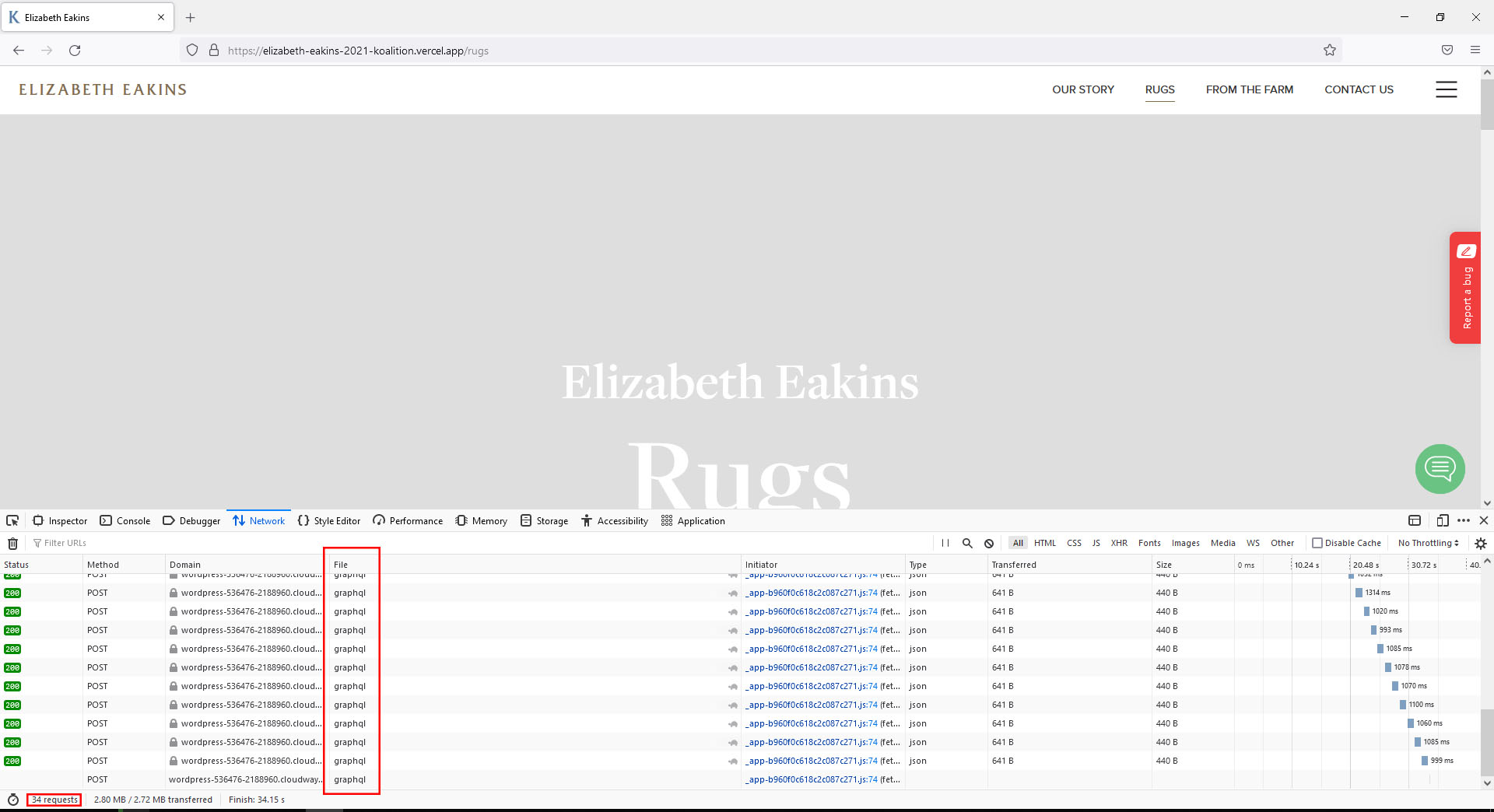This screenshot has width=1494, height=812.
Task: Toggle the split console icon
Action: point(1415,520)
